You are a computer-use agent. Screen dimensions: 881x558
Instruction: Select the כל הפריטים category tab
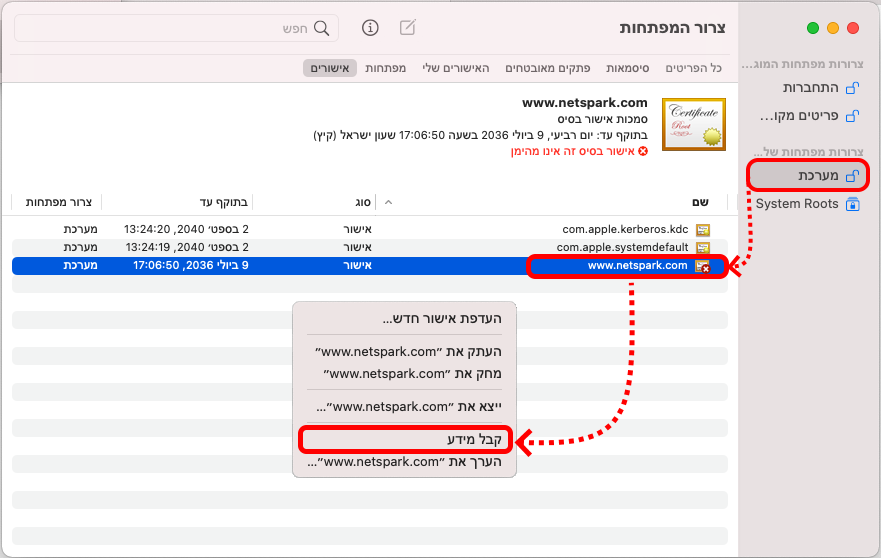[x=693, y=68]
